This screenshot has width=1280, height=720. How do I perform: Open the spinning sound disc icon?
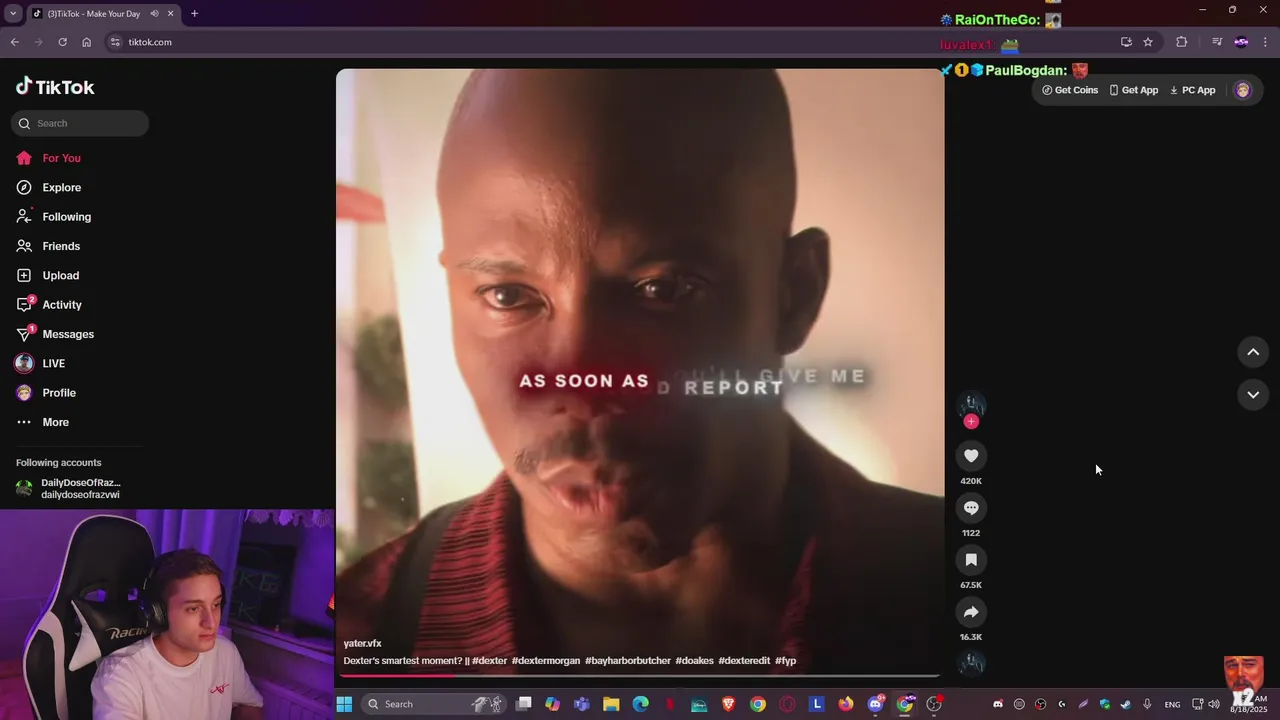pos(971,663)
